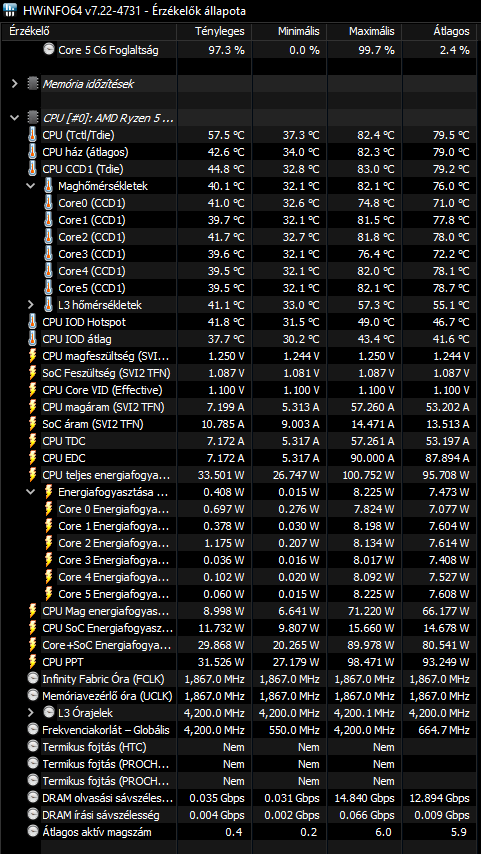The image size is (482, 854).
Task: Click the thermometer icon beside CPU IOD Hotspot
Action: tap(33, 322)
